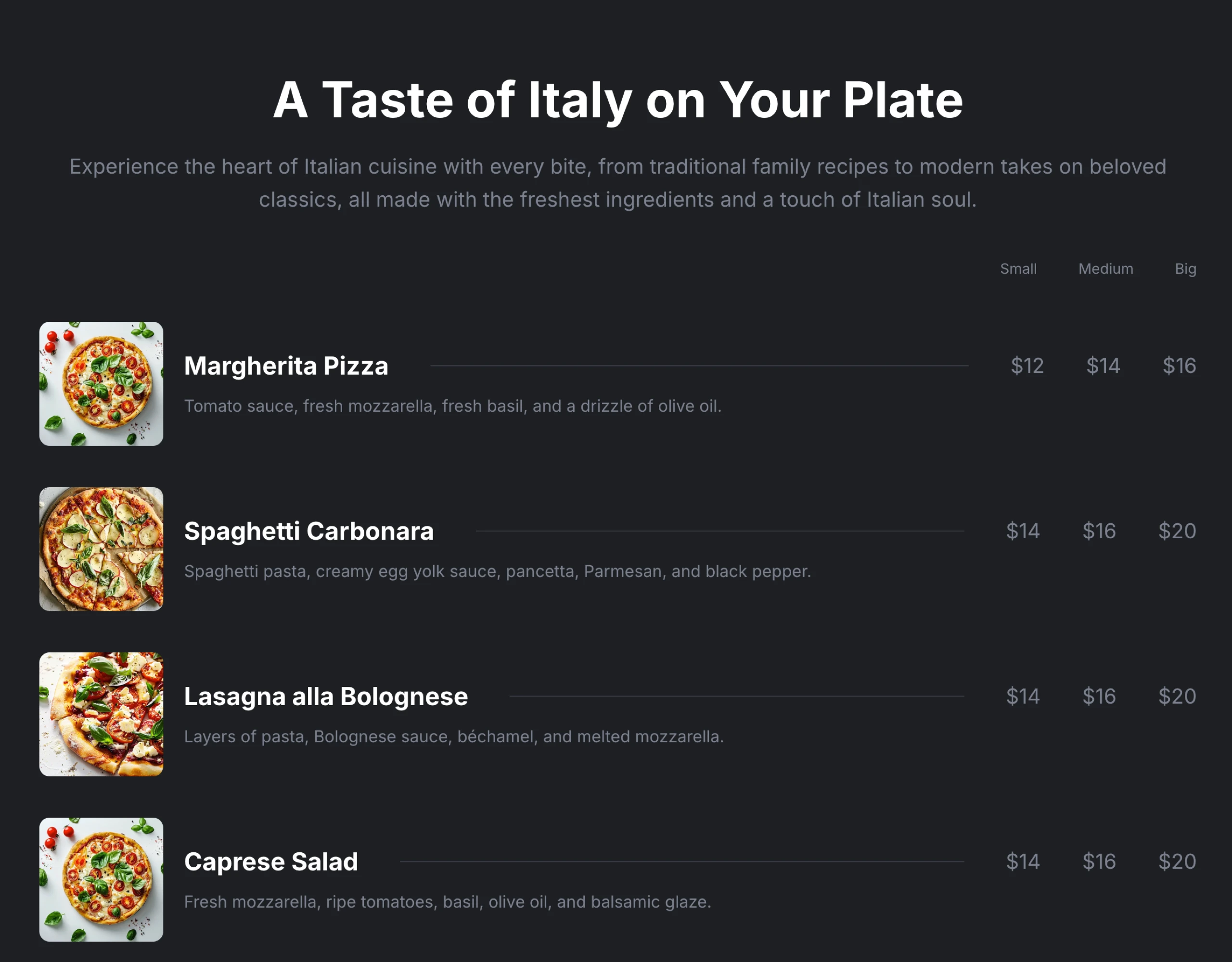Click the Margherita Pizza title

pos(286,366)
